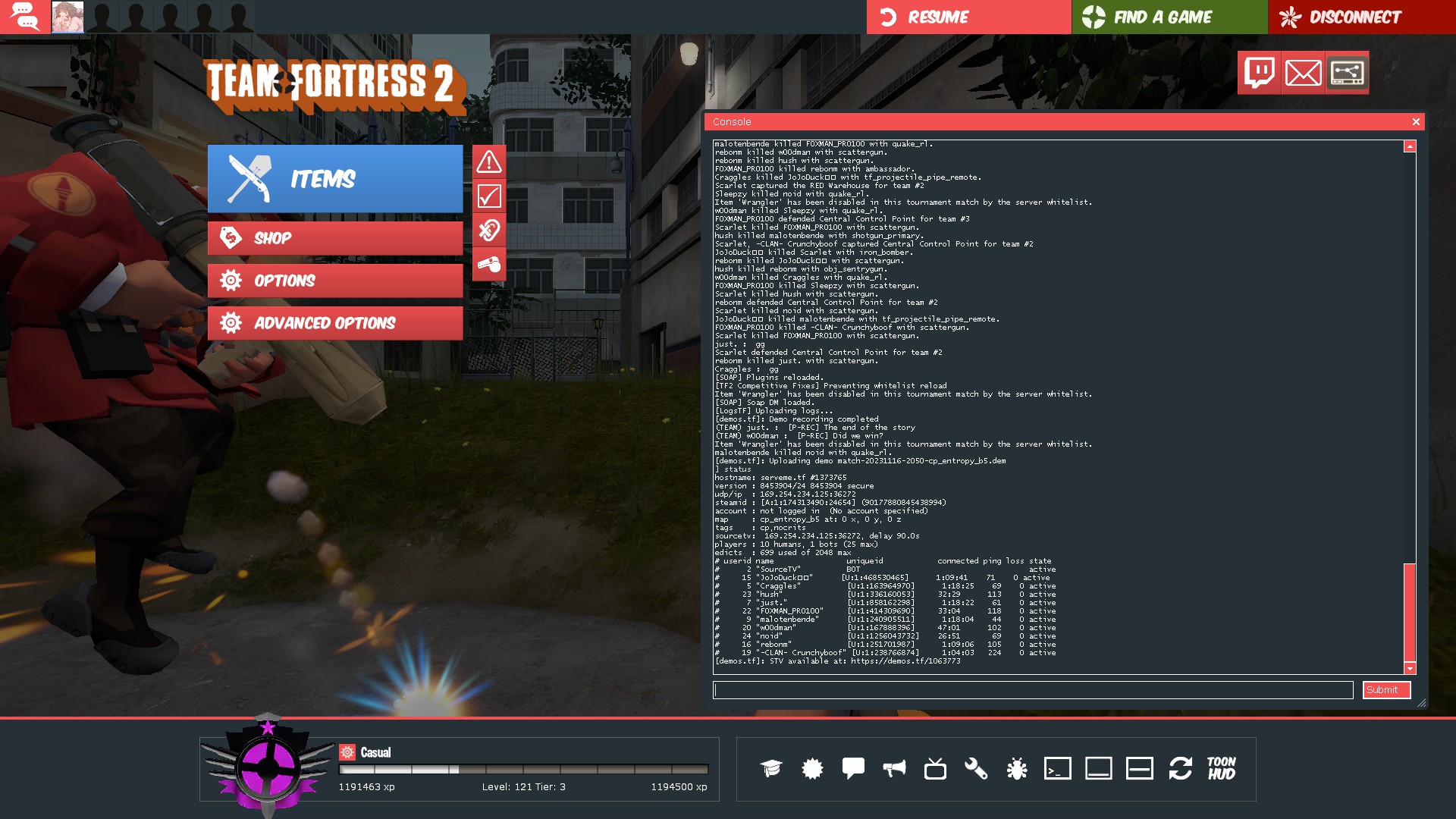Open Advanced Options
Screen dimensions: 1456x819
point(335,323)
